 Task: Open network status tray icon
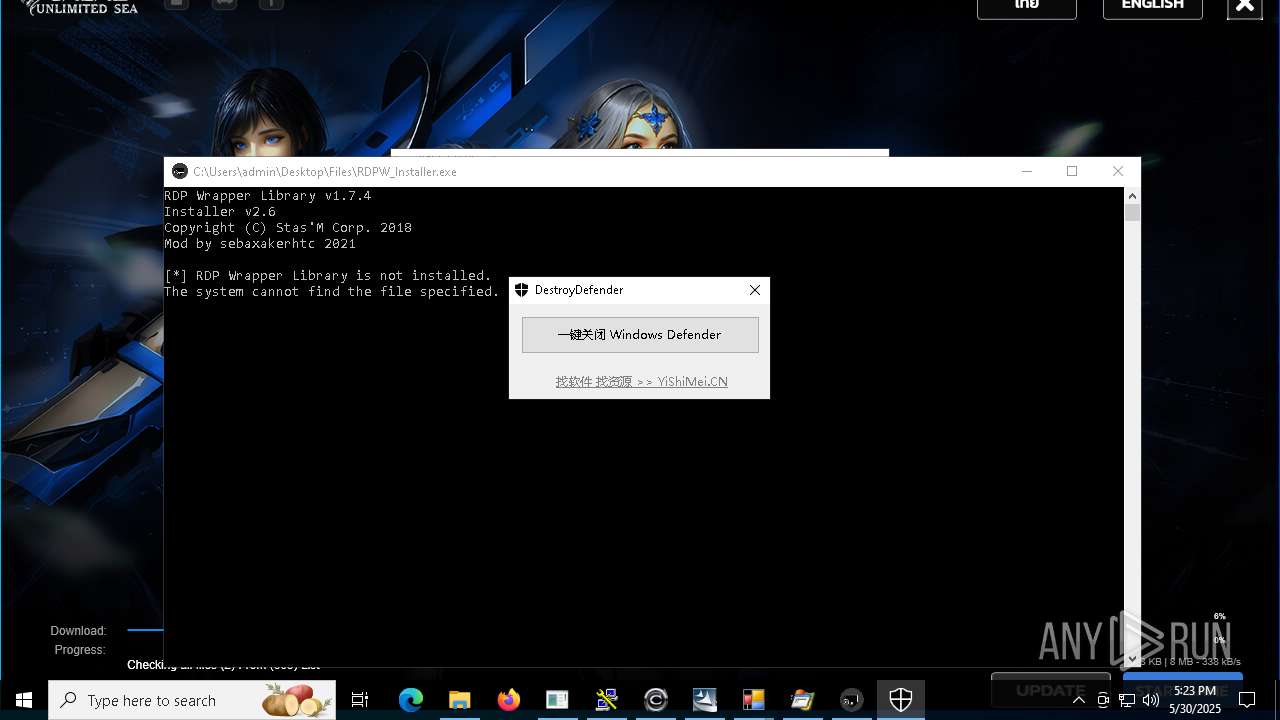(1127, 700)
